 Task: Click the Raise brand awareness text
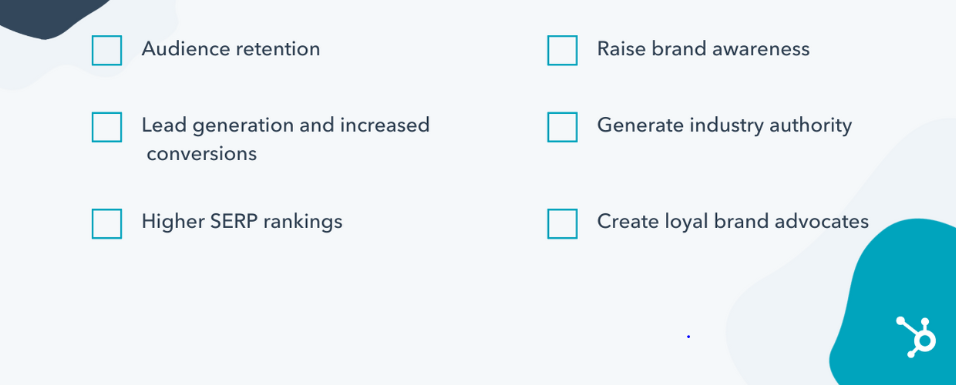pos(703,49)
